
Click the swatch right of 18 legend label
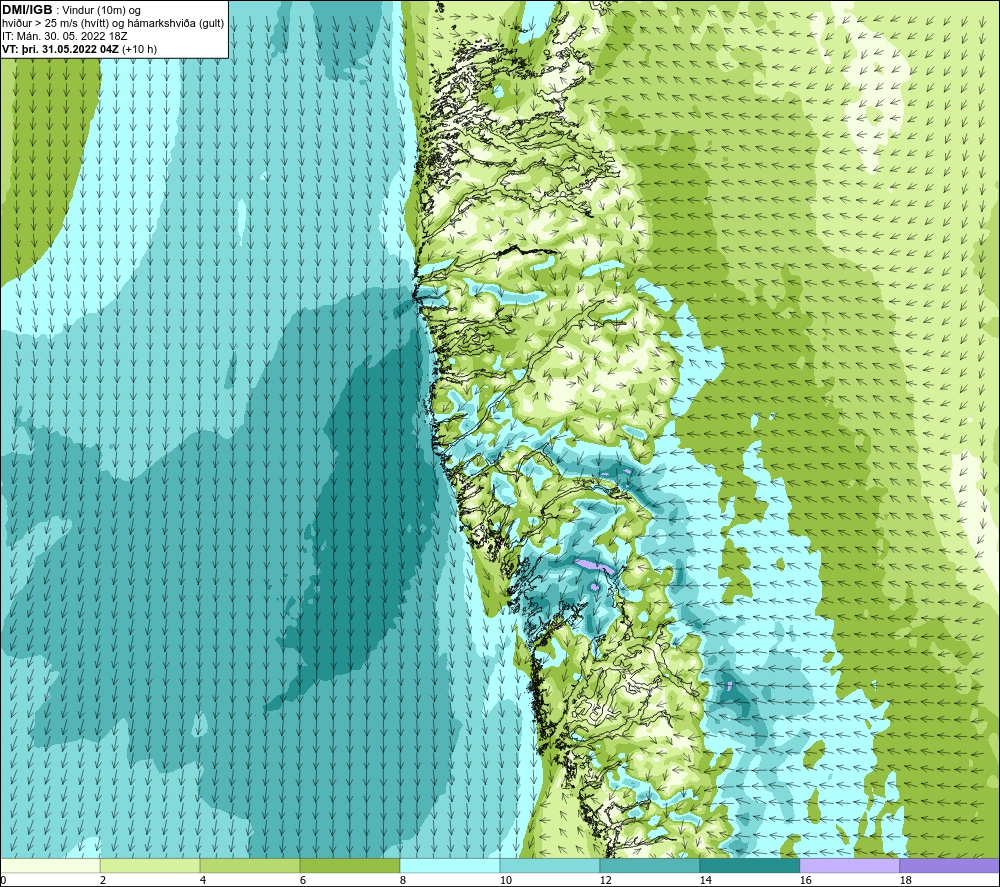point(949,866)
